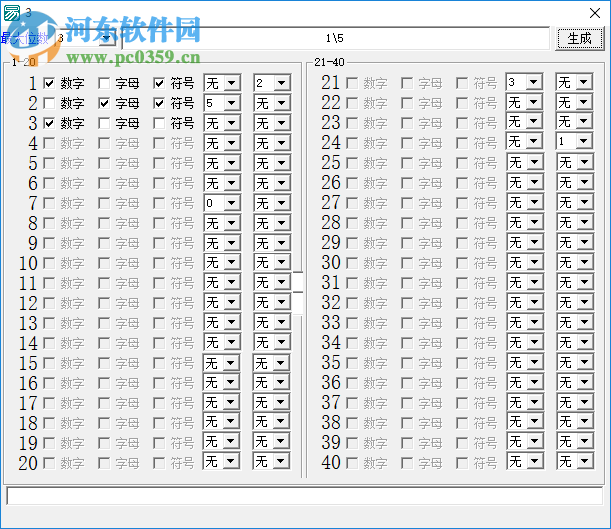This screenshot has width=611, height=529.
Task: Toggle 符号 checkbox in row 14
Action: 159,343
